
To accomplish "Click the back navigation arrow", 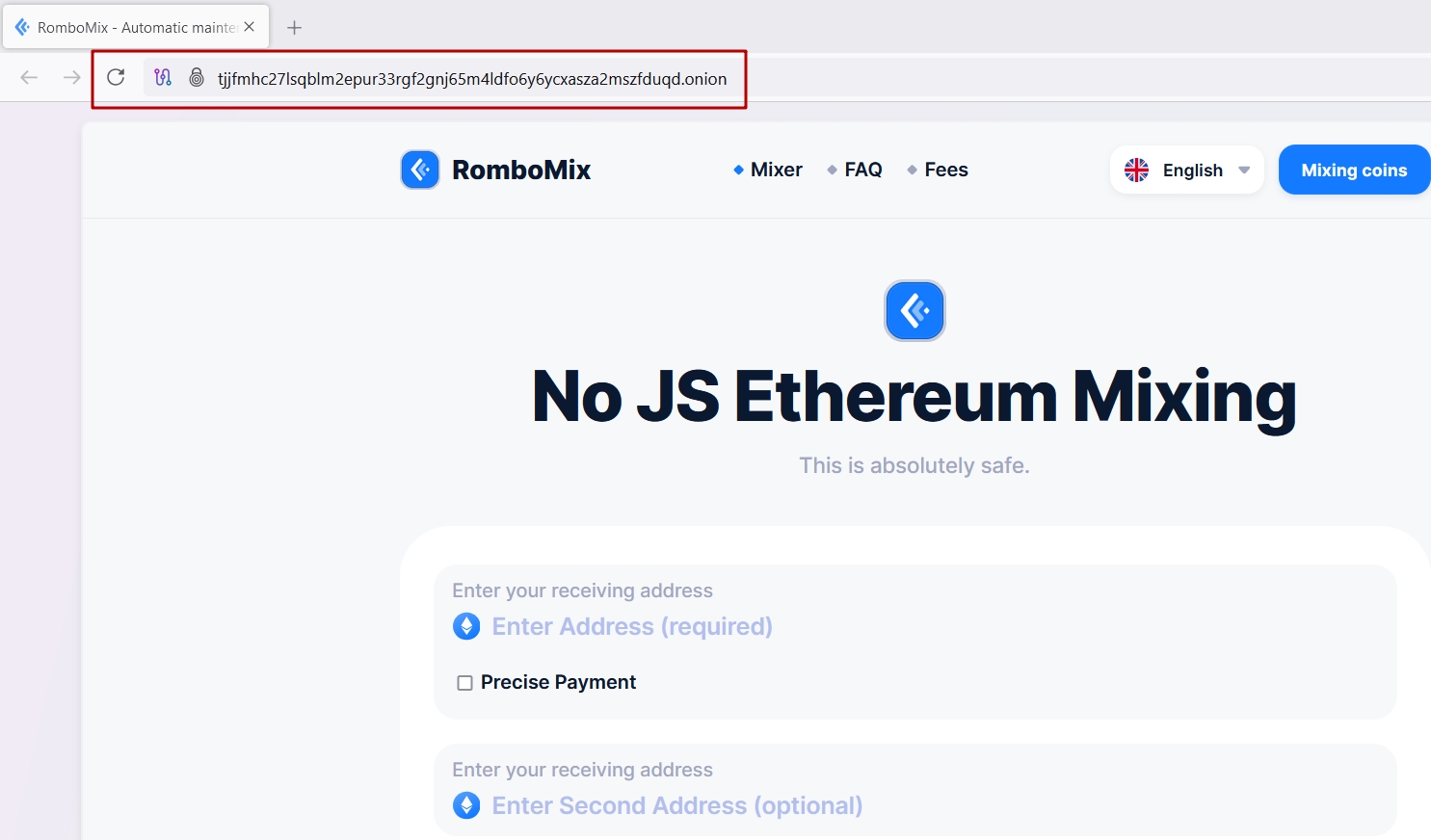I will click(29, 78).
